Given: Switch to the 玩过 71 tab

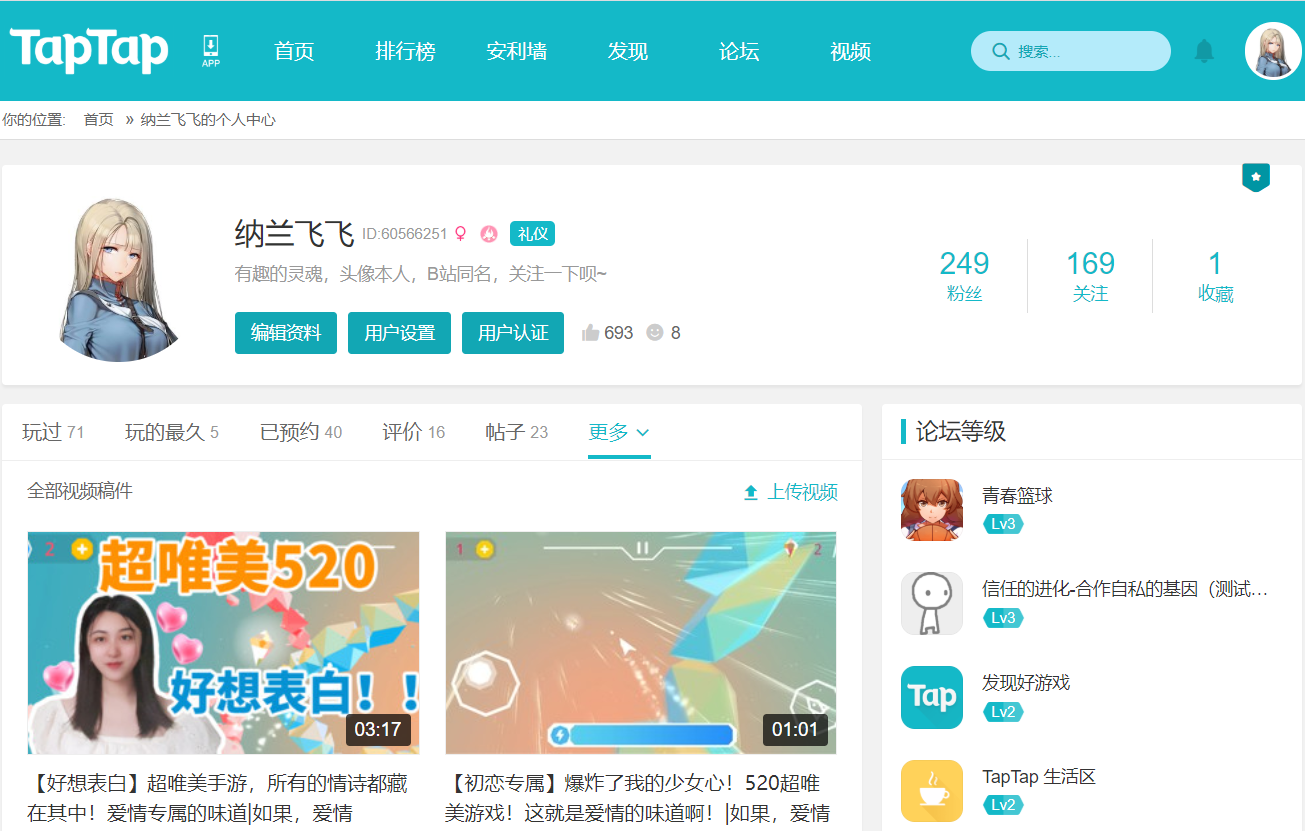Looking at the screenshot, I should (x=53, y=432).
